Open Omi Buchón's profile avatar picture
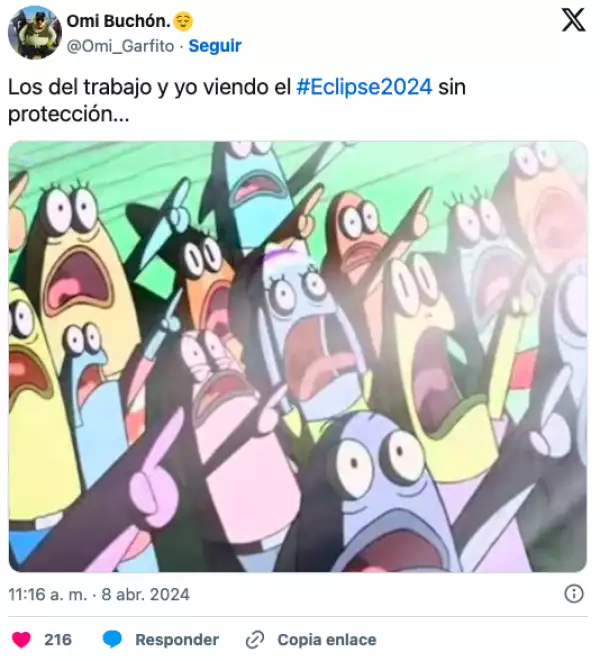The width and height of the screenshot is (600, 661). 35,32
